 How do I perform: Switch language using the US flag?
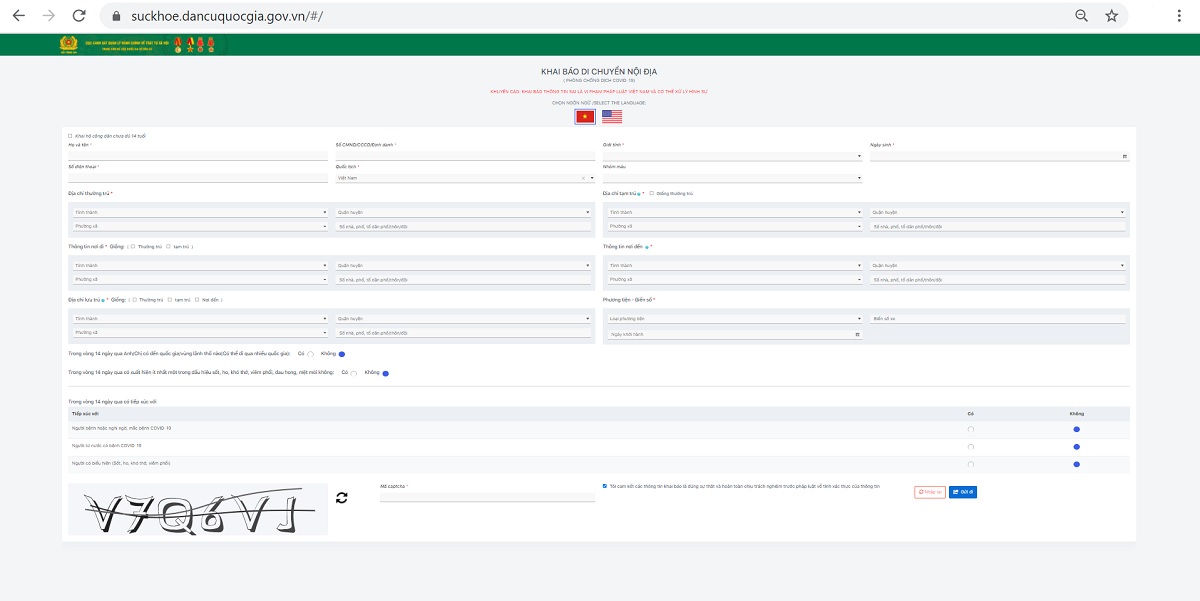click(x=612, y=117)
